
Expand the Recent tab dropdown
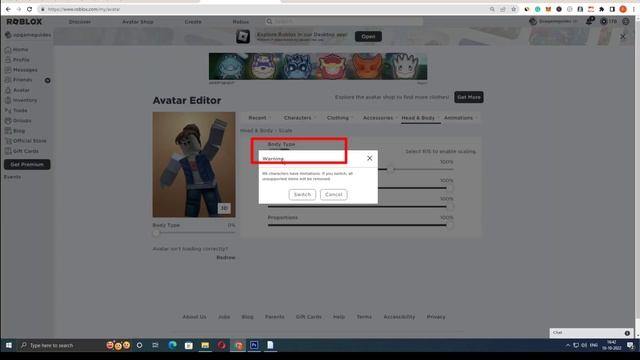click(259, 118)
